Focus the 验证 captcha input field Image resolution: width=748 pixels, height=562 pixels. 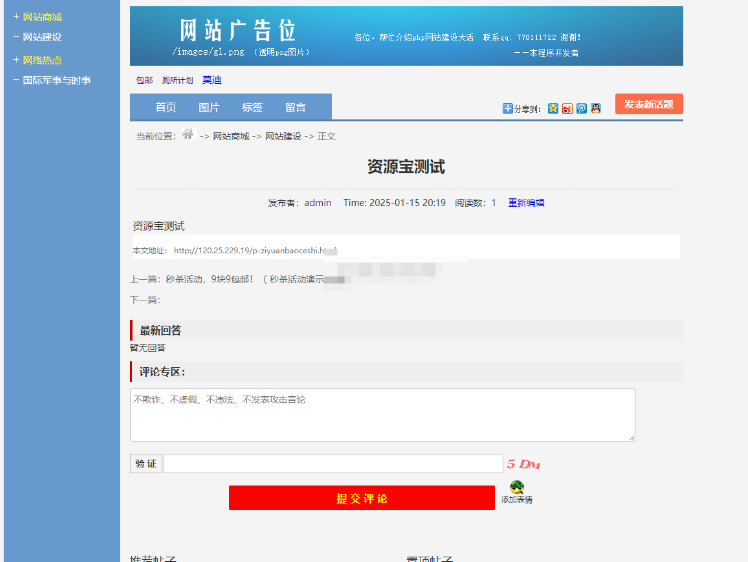[x=333, y=464]
